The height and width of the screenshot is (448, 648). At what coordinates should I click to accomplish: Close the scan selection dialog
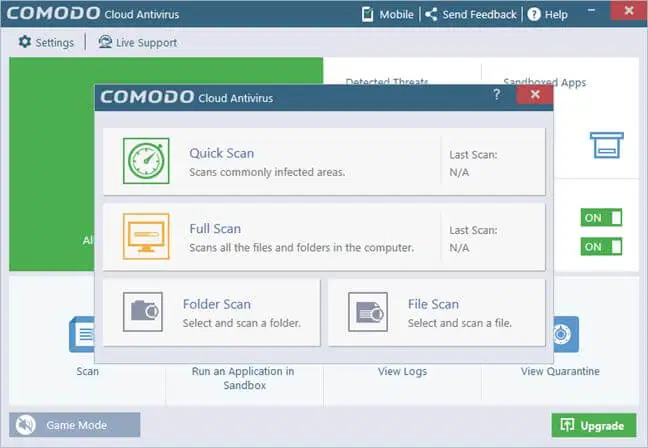pyautogui.click(x=535, y=95)
